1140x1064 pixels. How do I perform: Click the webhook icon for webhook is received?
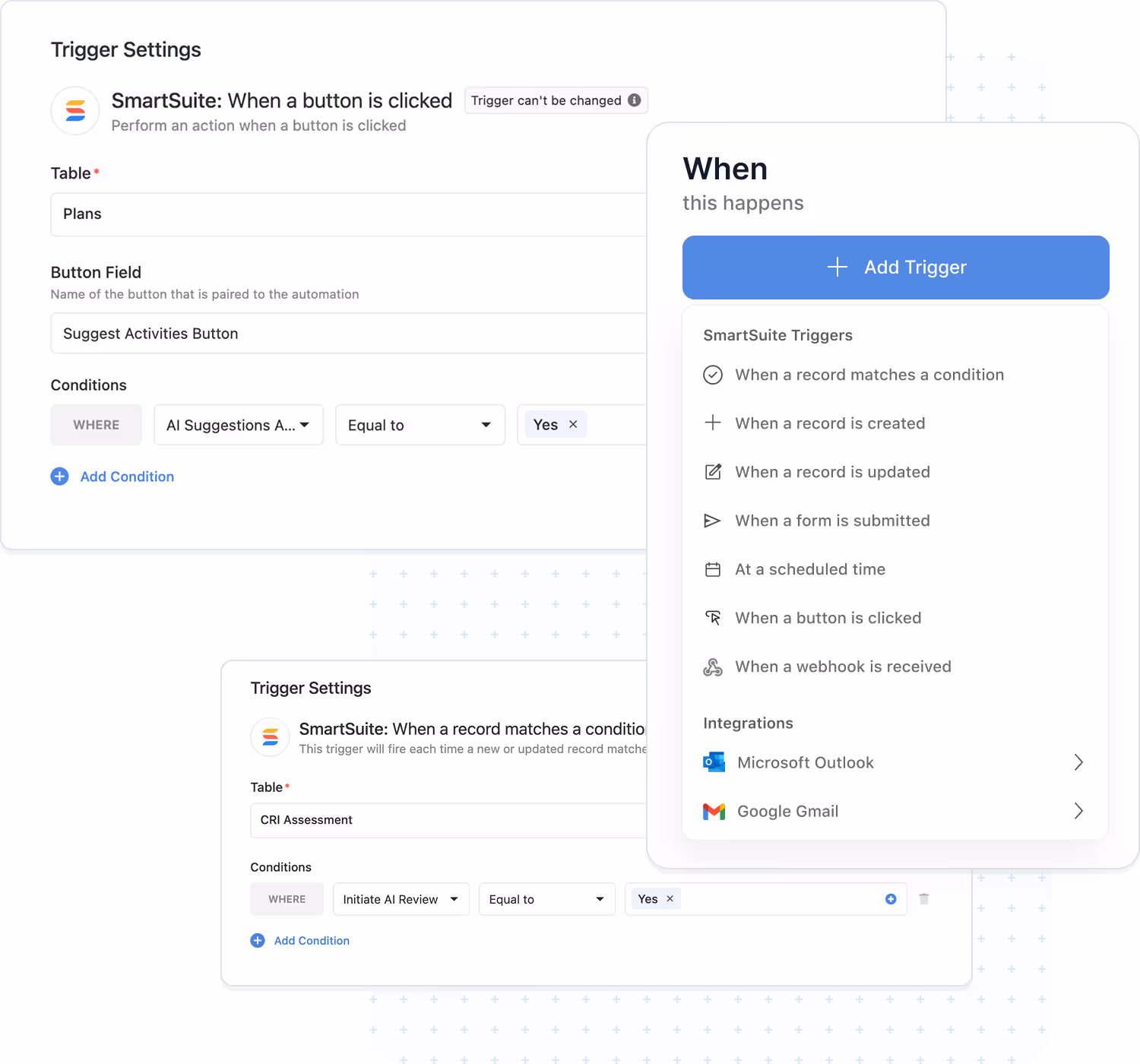713,667
